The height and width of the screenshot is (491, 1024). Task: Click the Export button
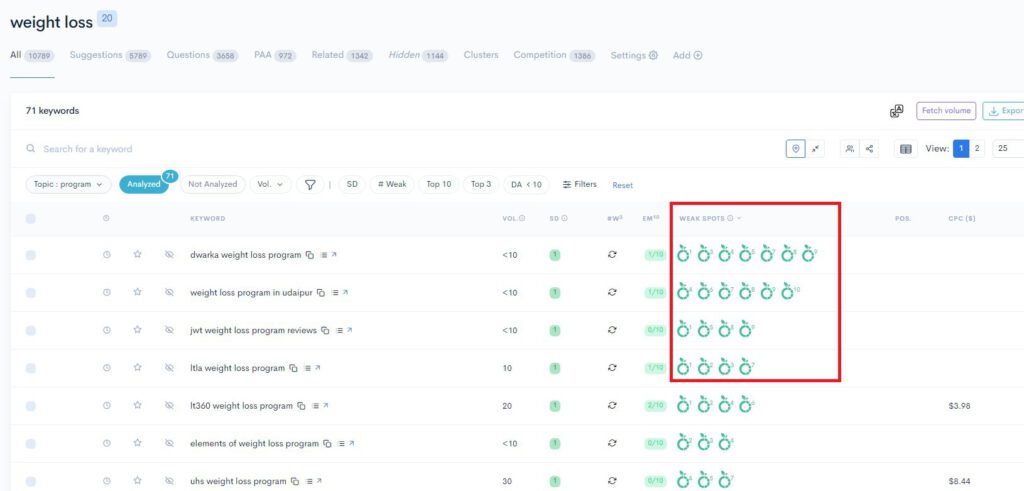coord(1004,111)
